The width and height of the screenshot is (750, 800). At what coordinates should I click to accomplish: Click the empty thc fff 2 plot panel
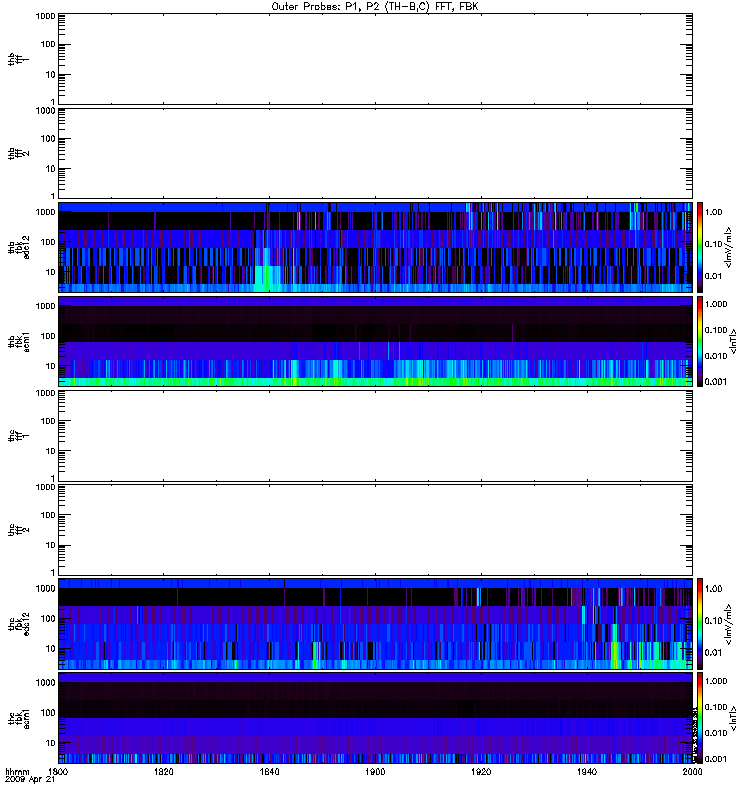[375, 530]
